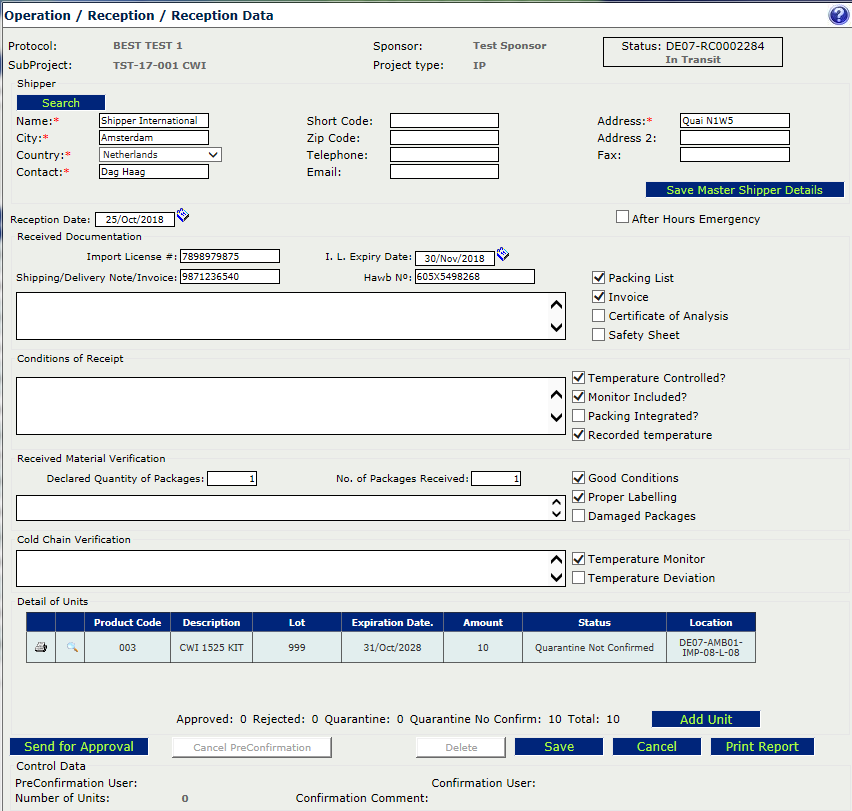This screenshot has height=811, width=852.
Task: Click magnifier icon for product 003 row
Action: pos(72,647)
